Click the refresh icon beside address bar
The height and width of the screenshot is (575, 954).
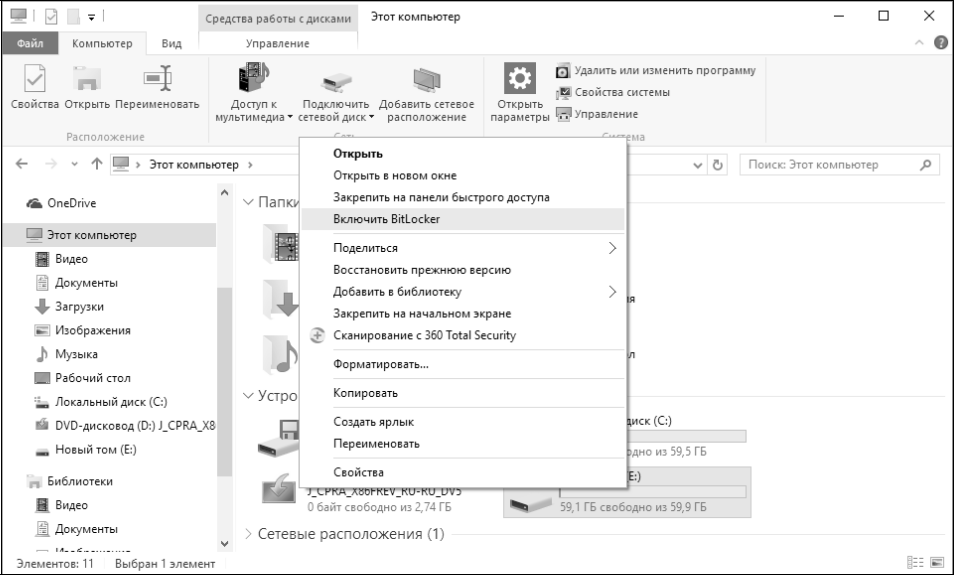pos(719,164)
